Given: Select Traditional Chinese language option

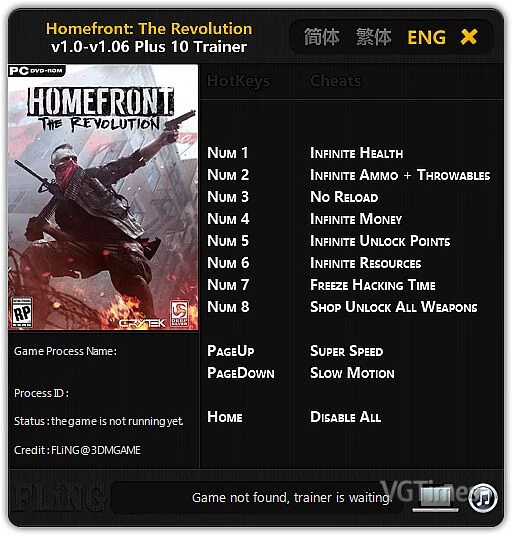Looking at the screenshot, I should [374, 37].
